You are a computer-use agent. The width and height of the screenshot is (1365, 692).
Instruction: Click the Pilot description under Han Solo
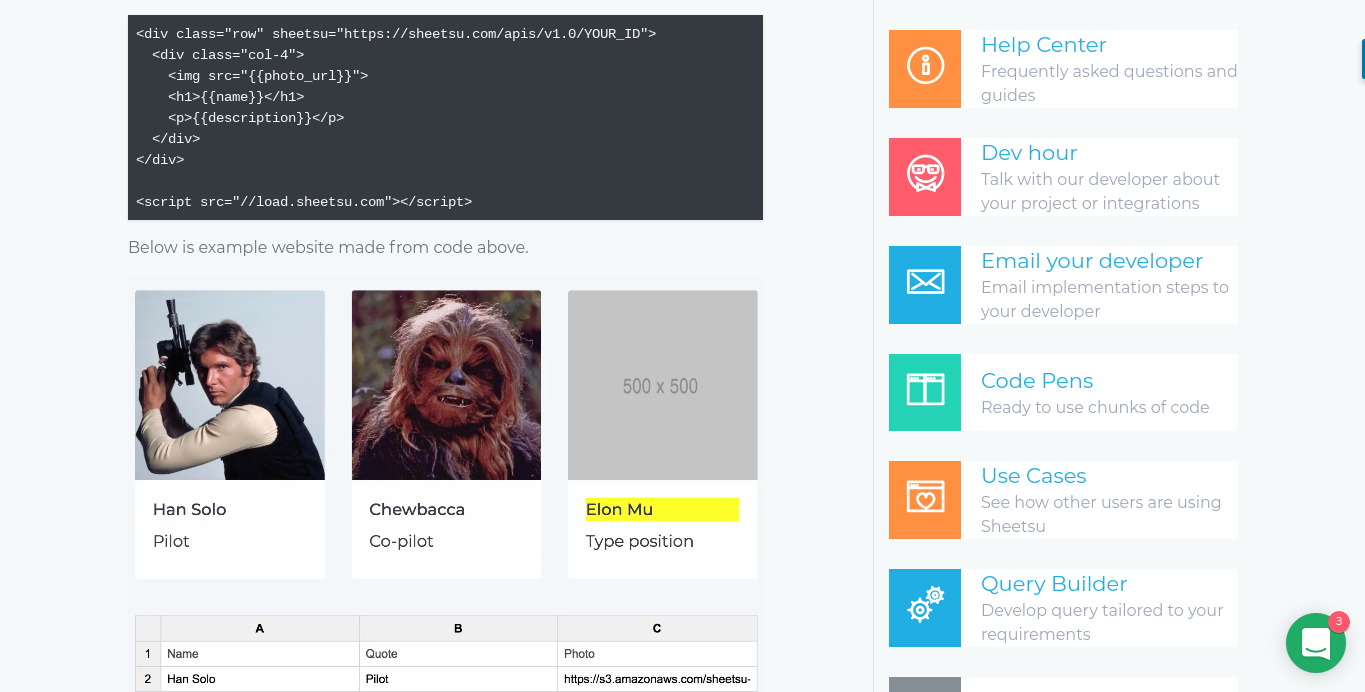(x=171, y=541)
